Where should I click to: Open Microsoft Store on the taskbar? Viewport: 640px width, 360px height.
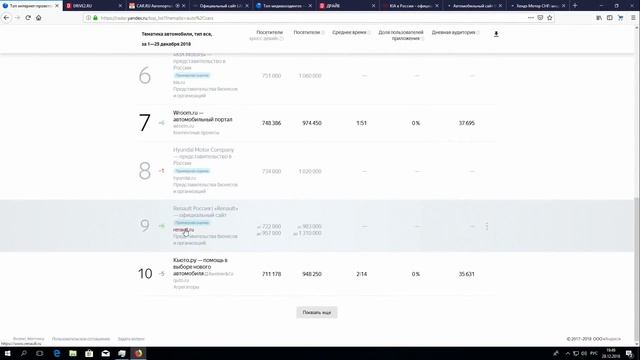pyautogui.click(x=89, y=353)
